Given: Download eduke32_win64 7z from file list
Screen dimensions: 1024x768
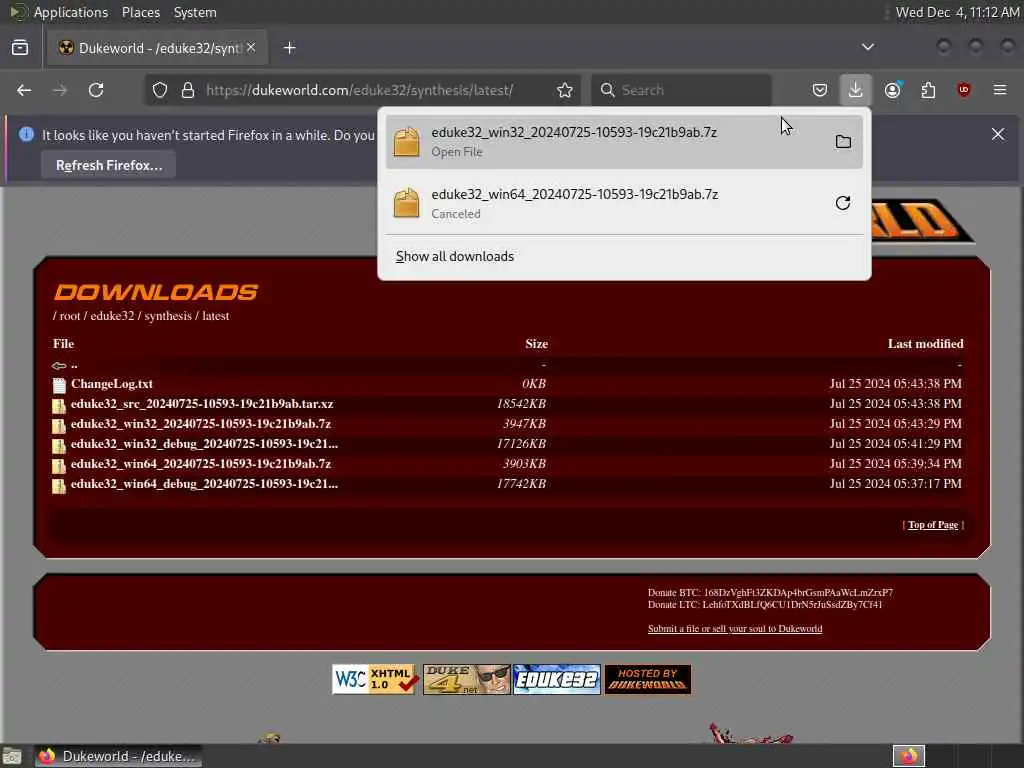Looking at the screenshot, I should tap(200, 464).
